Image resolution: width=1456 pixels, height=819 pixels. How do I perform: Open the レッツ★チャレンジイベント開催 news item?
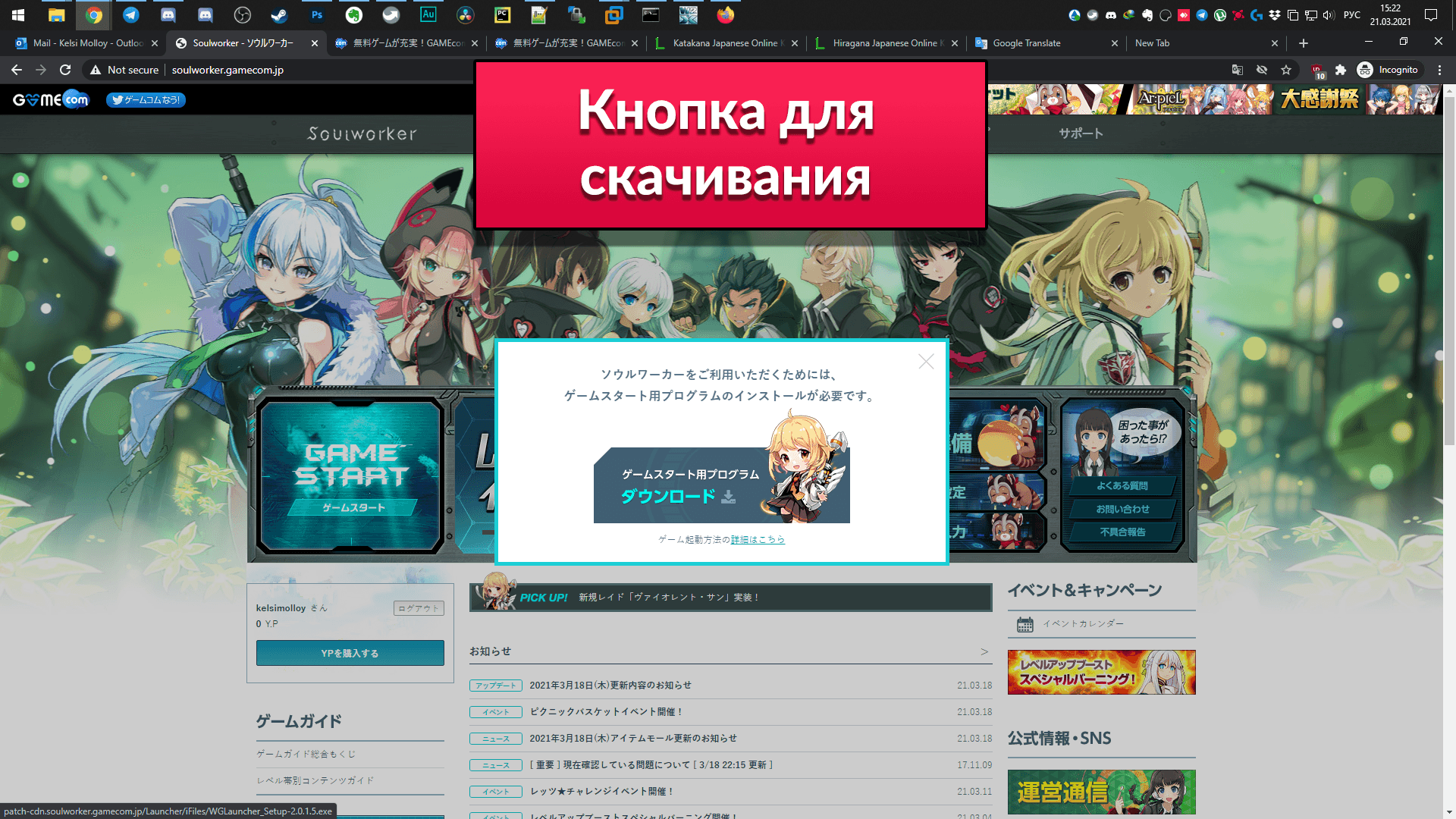tap(602, 792)
